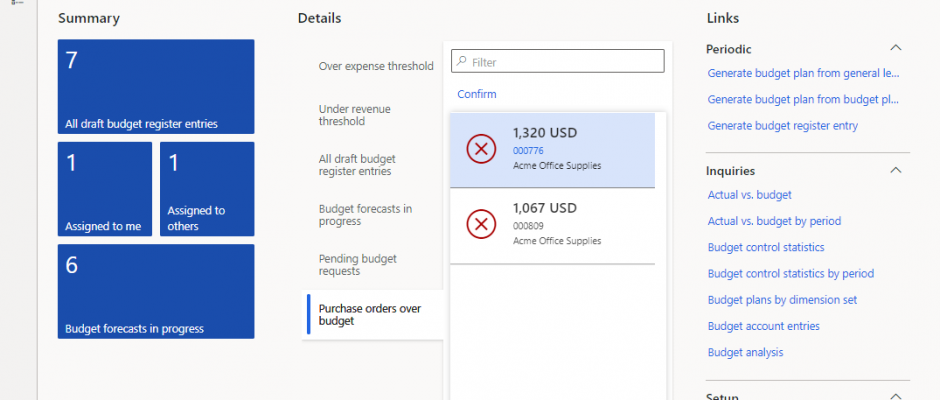This screenshot has width=940, height=400.
Task: Open Budget control statistics by period
Action: click(791, 273)
